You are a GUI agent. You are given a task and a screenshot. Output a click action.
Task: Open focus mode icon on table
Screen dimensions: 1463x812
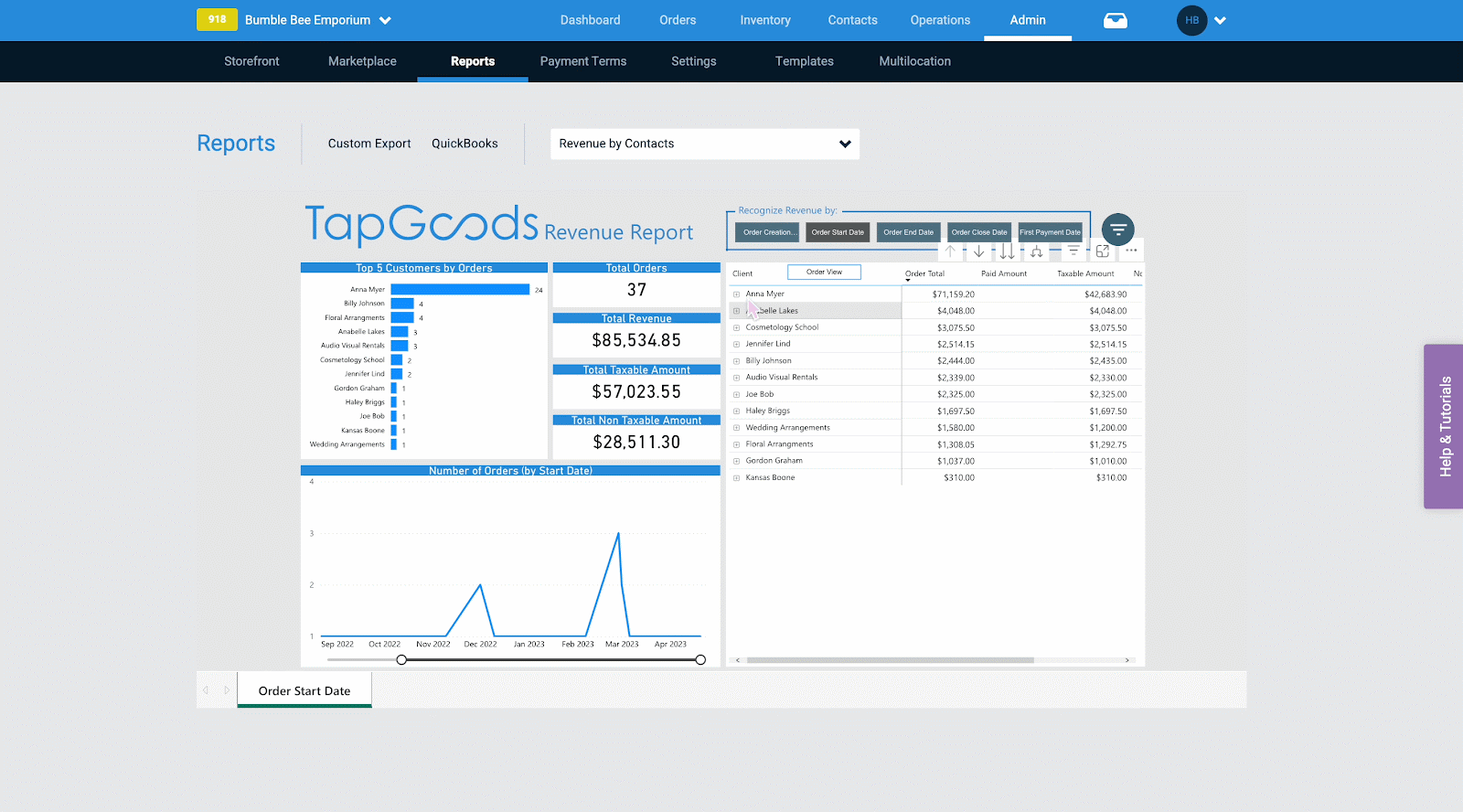click(x=1103, y=251)
